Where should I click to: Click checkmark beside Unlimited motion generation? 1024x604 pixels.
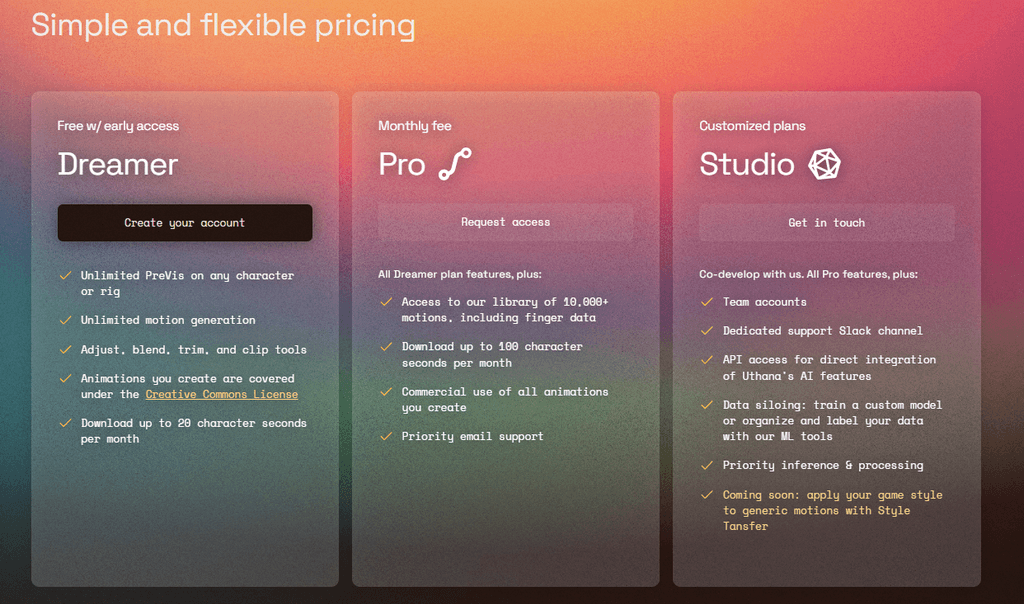point(65,320)
